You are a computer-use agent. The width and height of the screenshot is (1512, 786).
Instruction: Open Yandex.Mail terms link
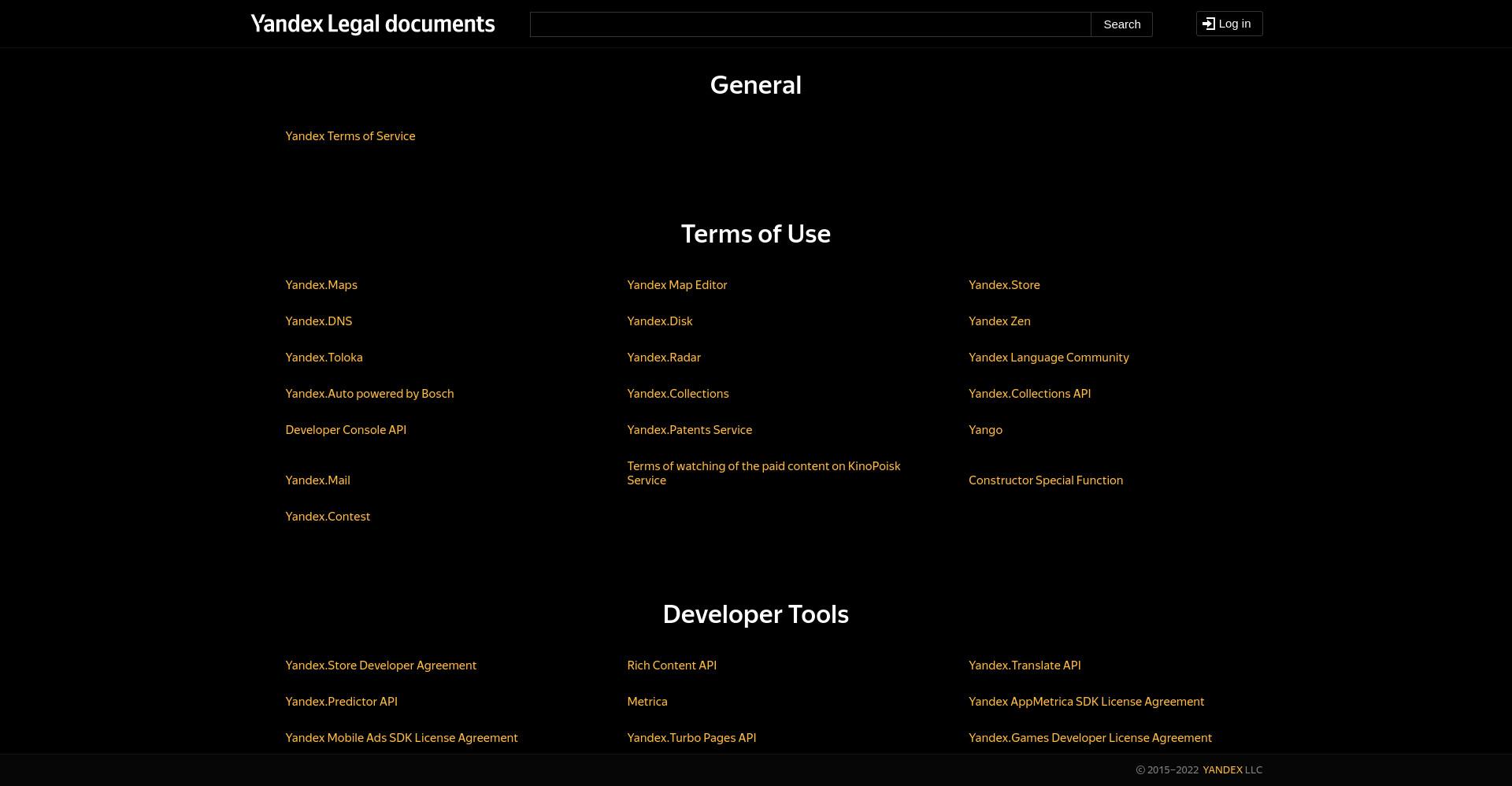coord(317,480)
